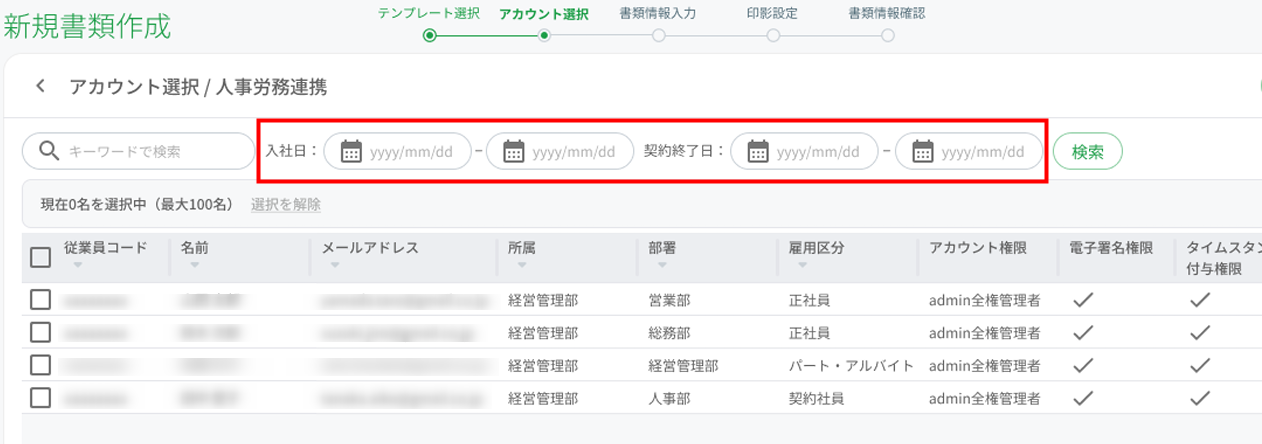Check the 人事部 employee row checkbox

pos(40,398)
